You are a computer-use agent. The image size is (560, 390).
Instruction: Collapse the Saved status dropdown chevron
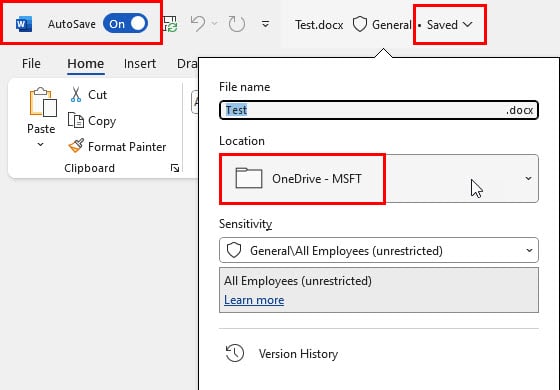[x=468, y=24]
